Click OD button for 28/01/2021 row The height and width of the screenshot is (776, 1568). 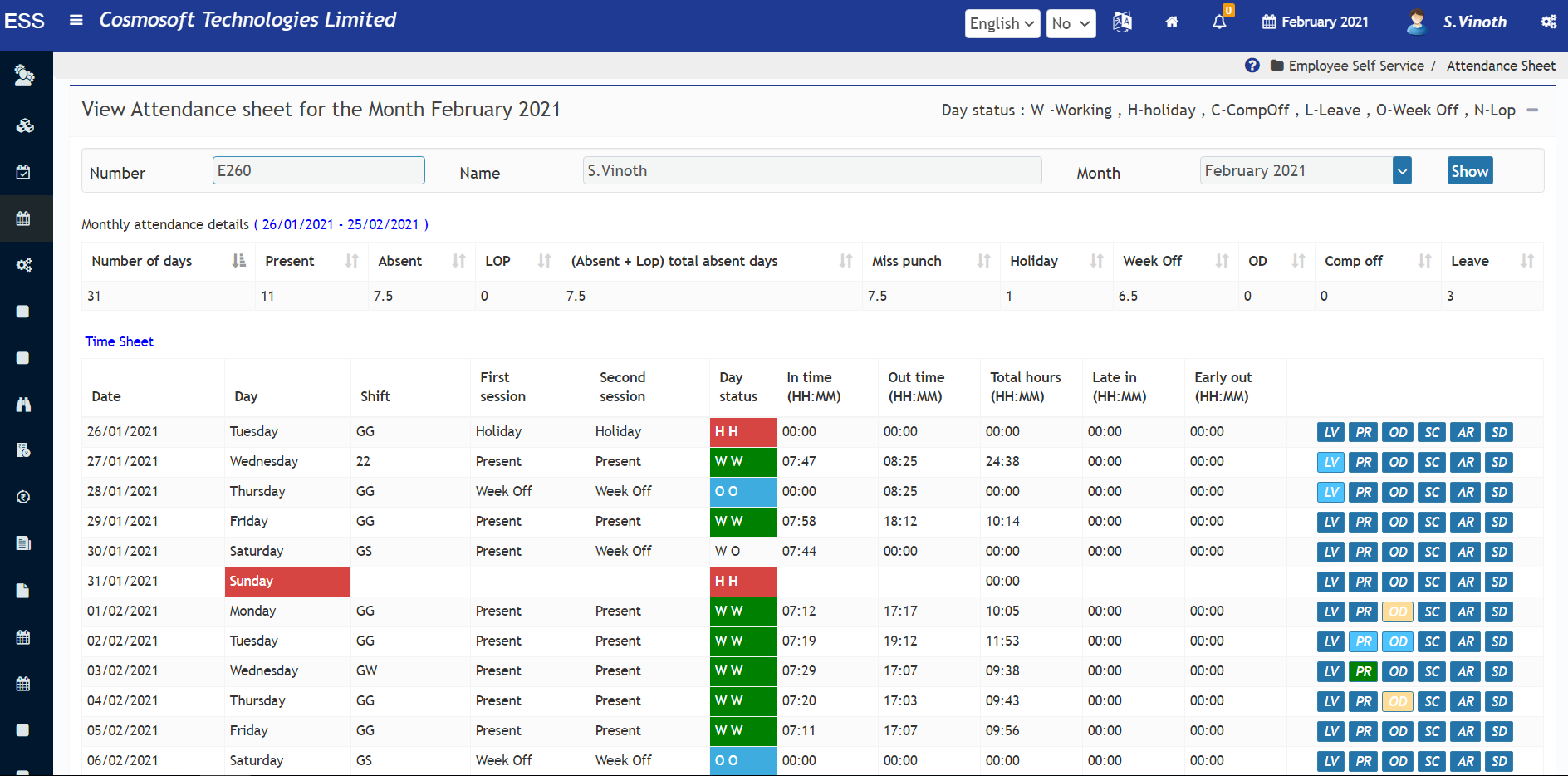[1399, 492]
